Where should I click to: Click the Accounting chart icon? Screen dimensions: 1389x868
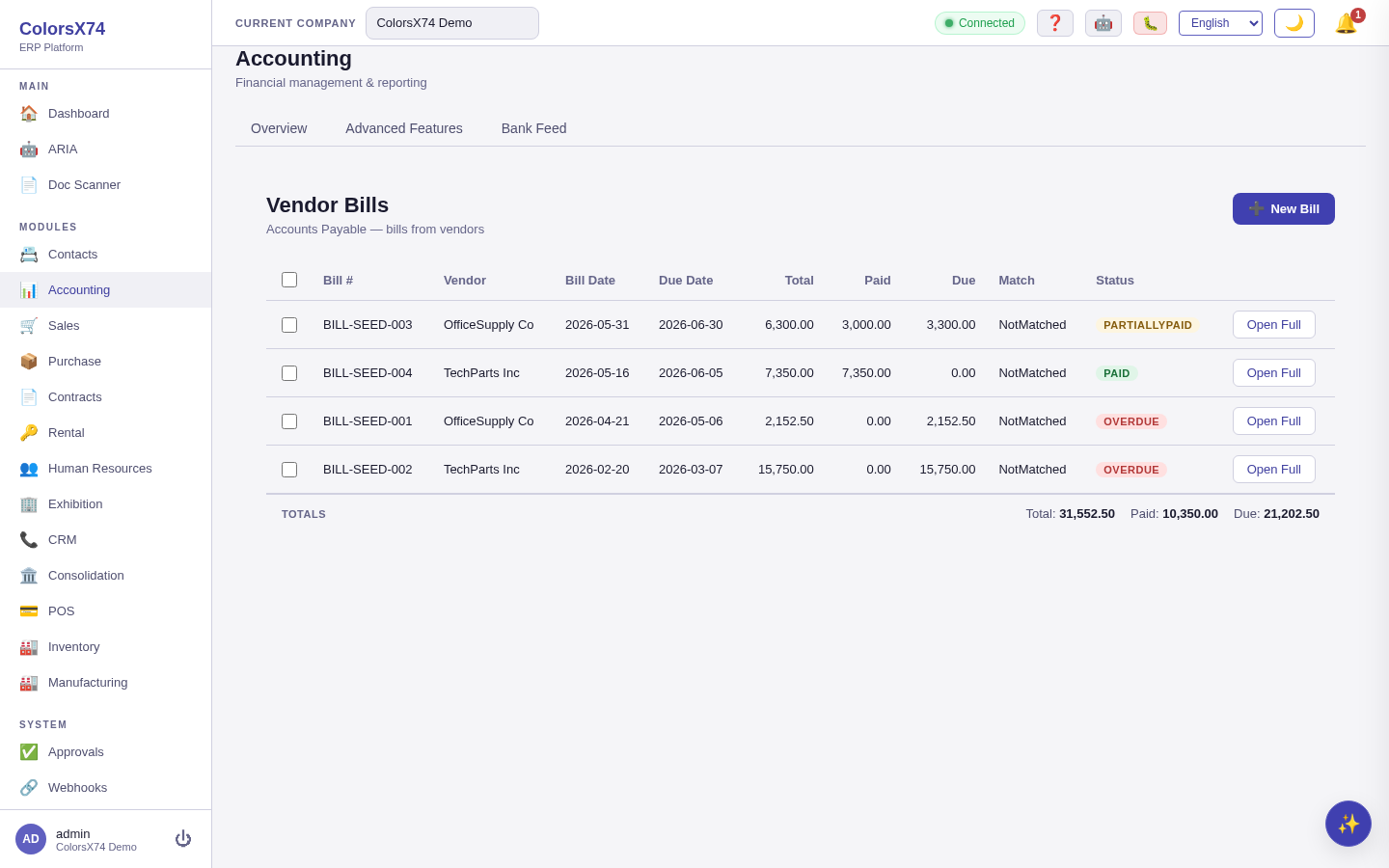point(29,289)
